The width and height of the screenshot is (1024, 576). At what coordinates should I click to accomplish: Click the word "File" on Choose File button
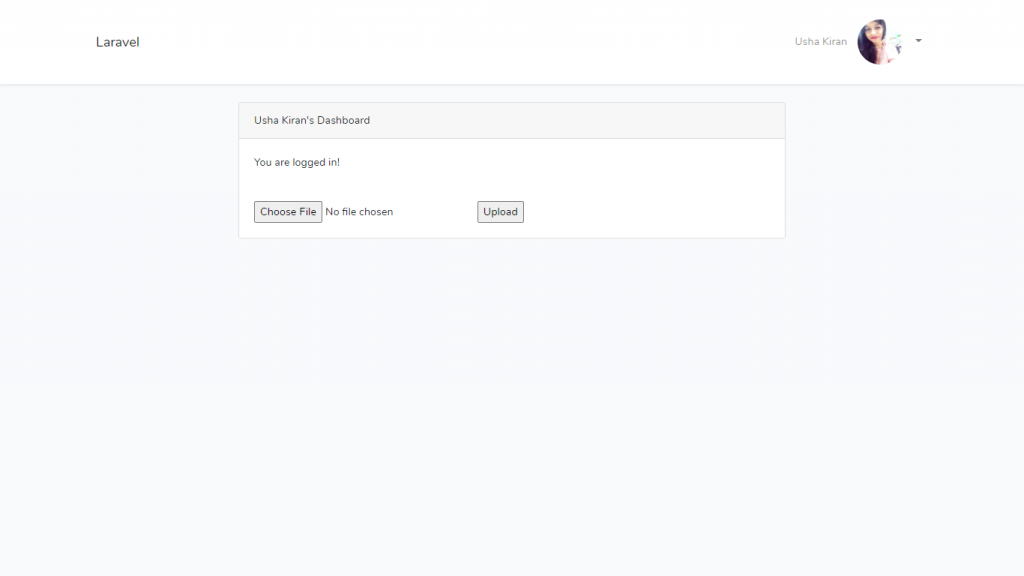(x=306, y=212)
